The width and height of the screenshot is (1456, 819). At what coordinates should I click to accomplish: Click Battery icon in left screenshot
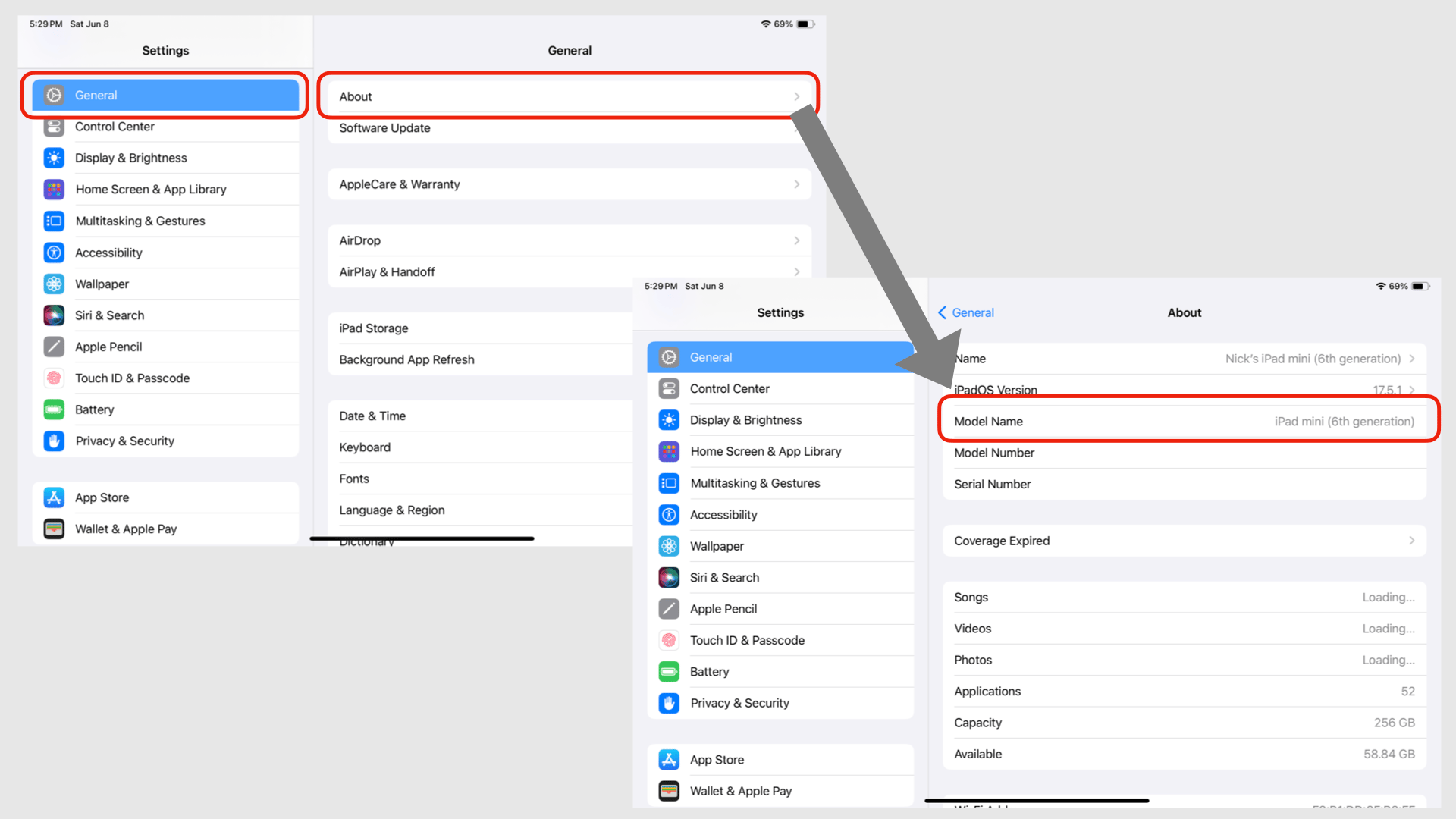[x=54, y=410]
